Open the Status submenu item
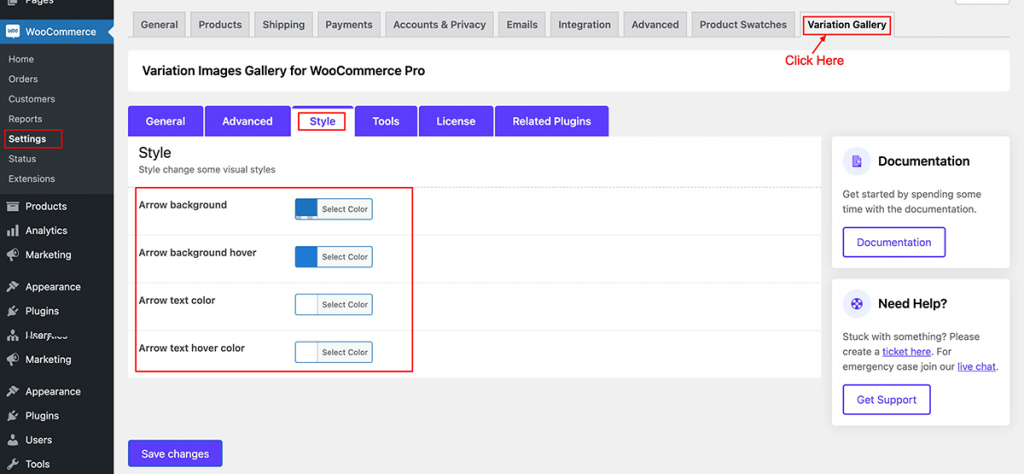1024x474 pixels. click(22, 159)
